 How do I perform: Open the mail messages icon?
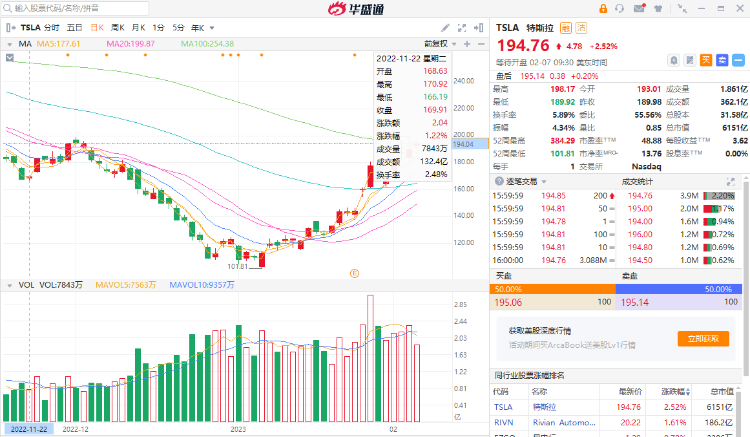tap(639, 8)
